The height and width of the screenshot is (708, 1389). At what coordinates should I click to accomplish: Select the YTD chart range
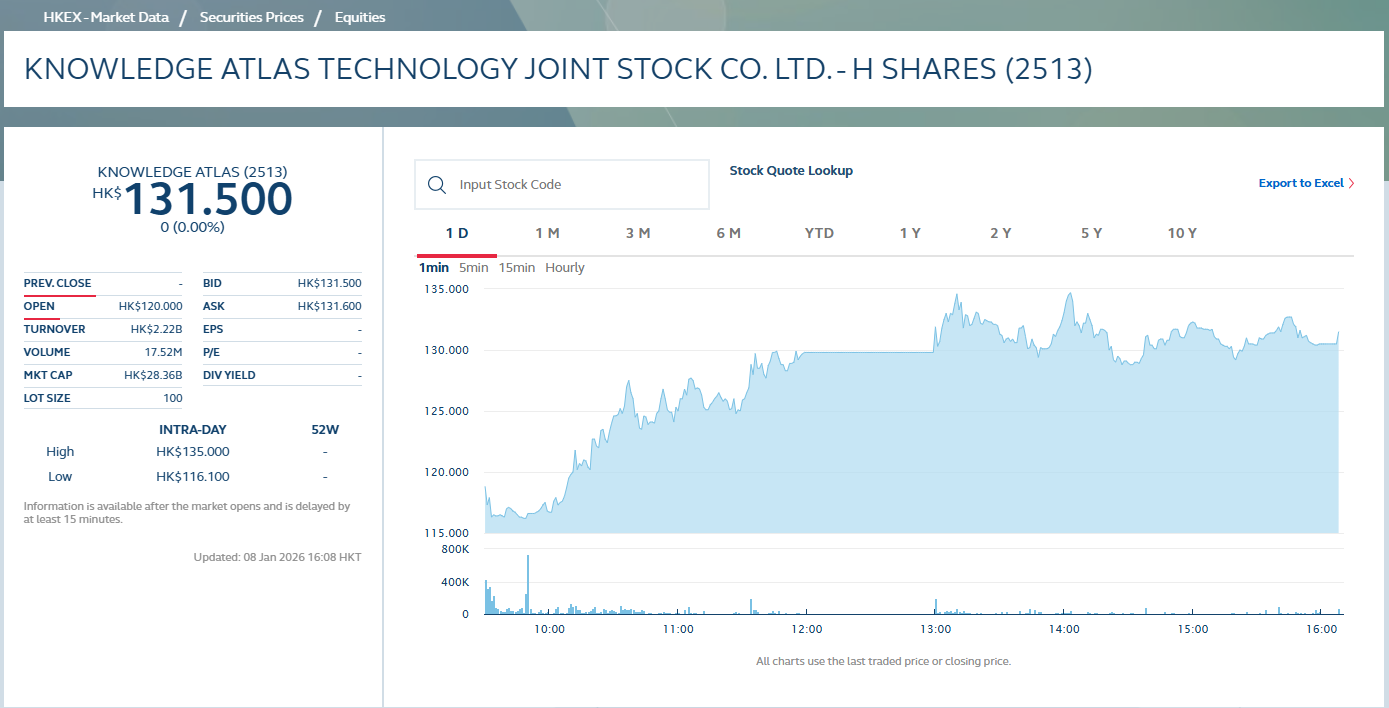(x=819, y=233)
